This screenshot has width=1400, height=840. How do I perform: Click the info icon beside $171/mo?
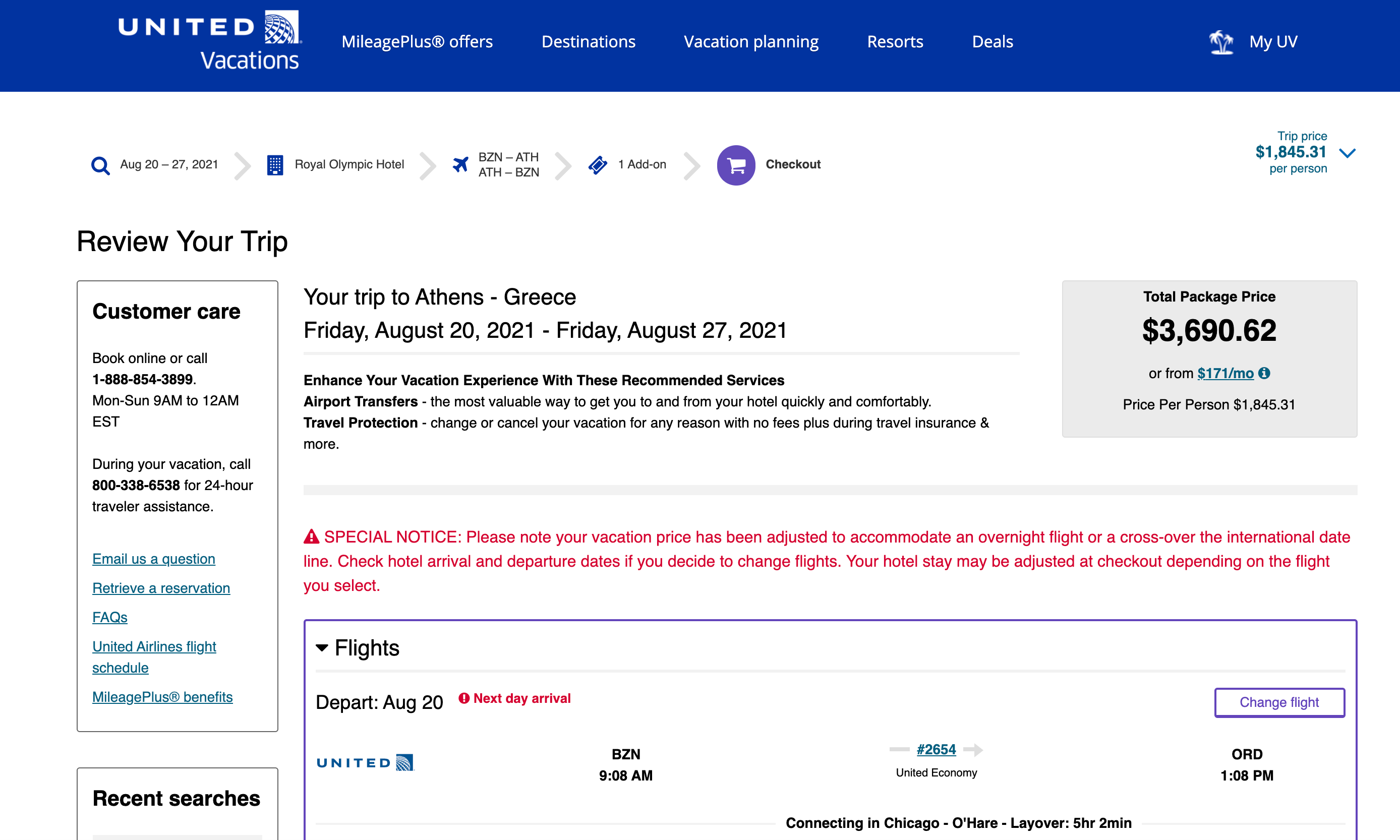click(1264, 373)
